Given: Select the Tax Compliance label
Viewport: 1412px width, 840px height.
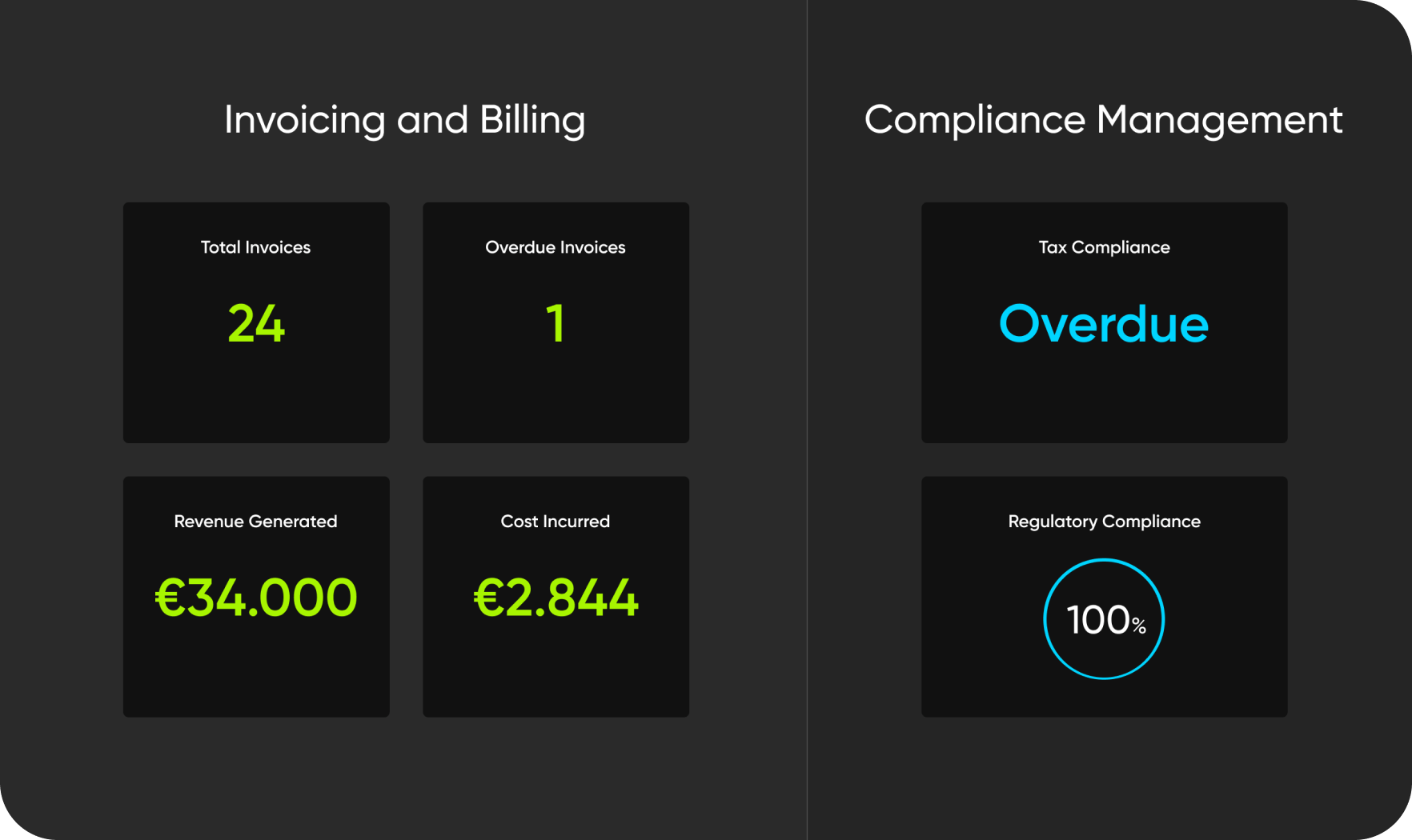Looking at the screenshot, I should coord(1104,247).
